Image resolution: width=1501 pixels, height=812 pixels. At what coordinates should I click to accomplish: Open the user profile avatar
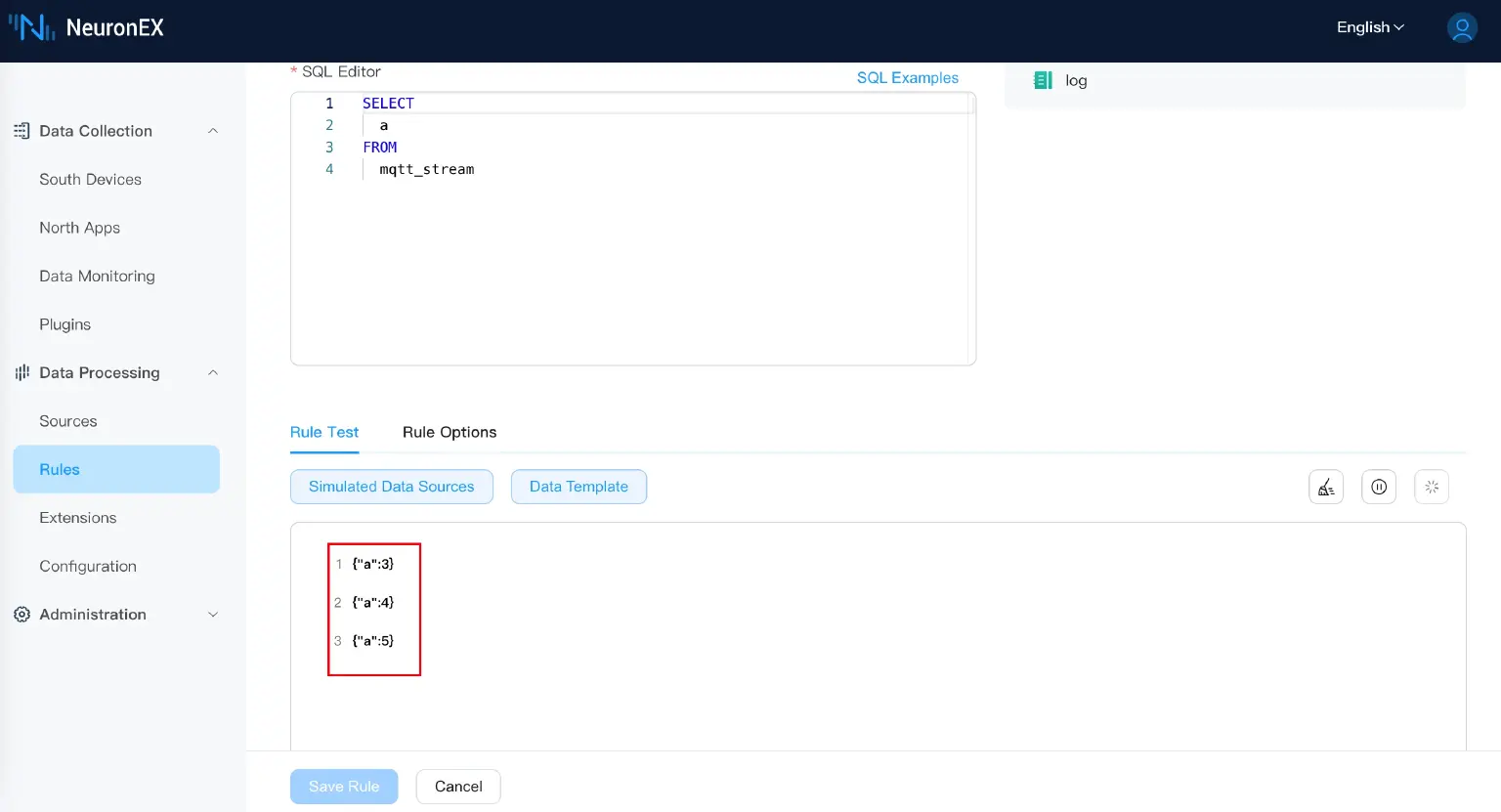[x=1462, y=27]
